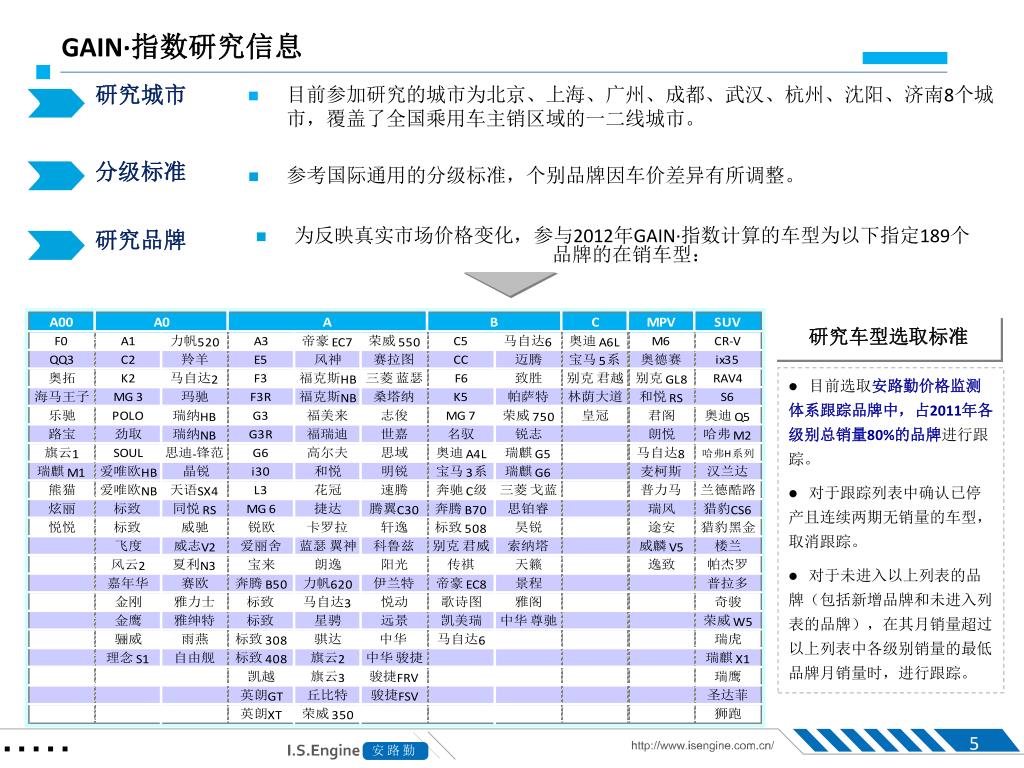Select the 荣威 550 cell
Image resolution: width=1024 pixels, height=768 pixels.
click(394, 341)
